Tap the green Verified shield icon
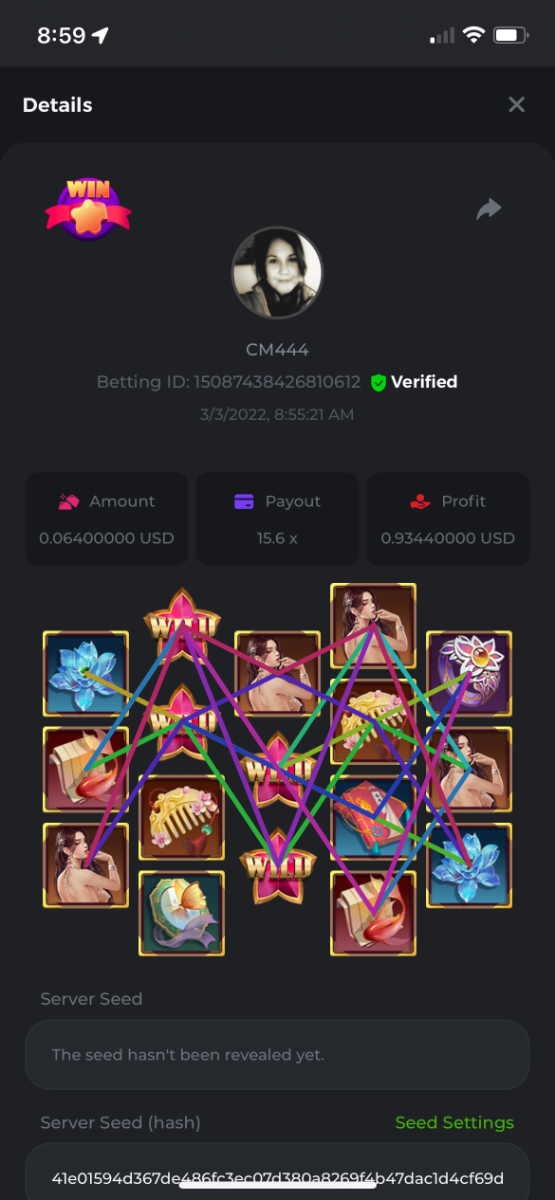 coord(378,382)
